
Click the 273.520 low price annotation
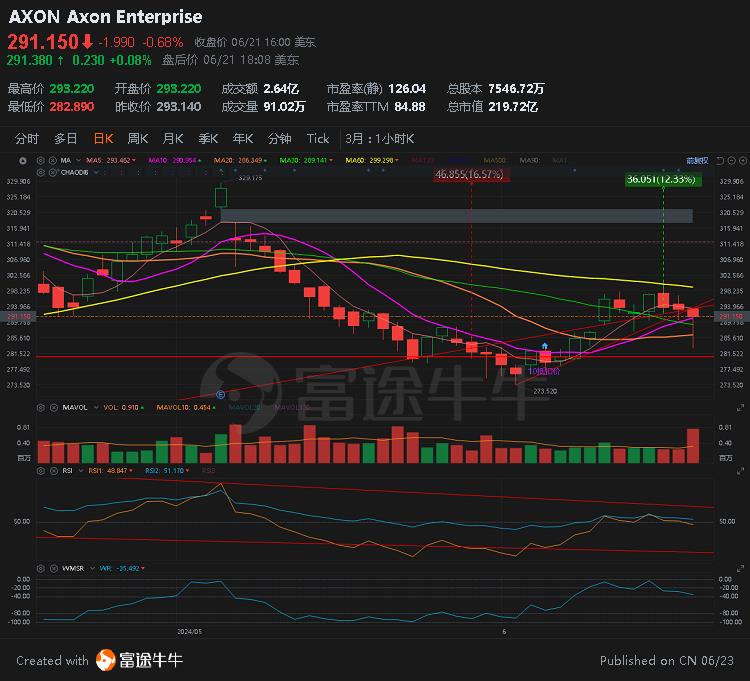tap(545, 391)
